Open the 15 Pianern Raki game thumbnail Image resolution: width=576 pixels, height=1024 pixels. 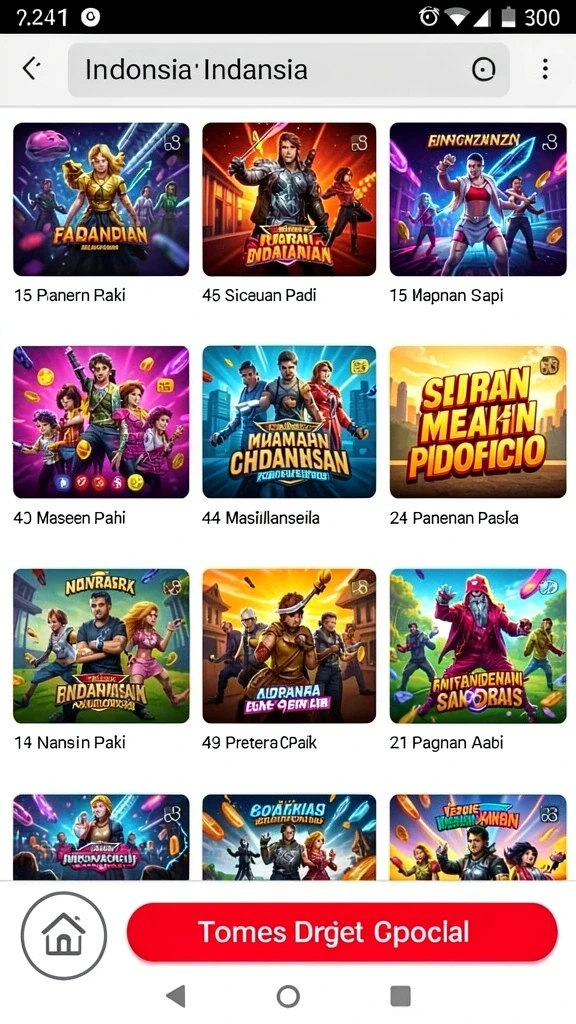(x=101, y=199)
